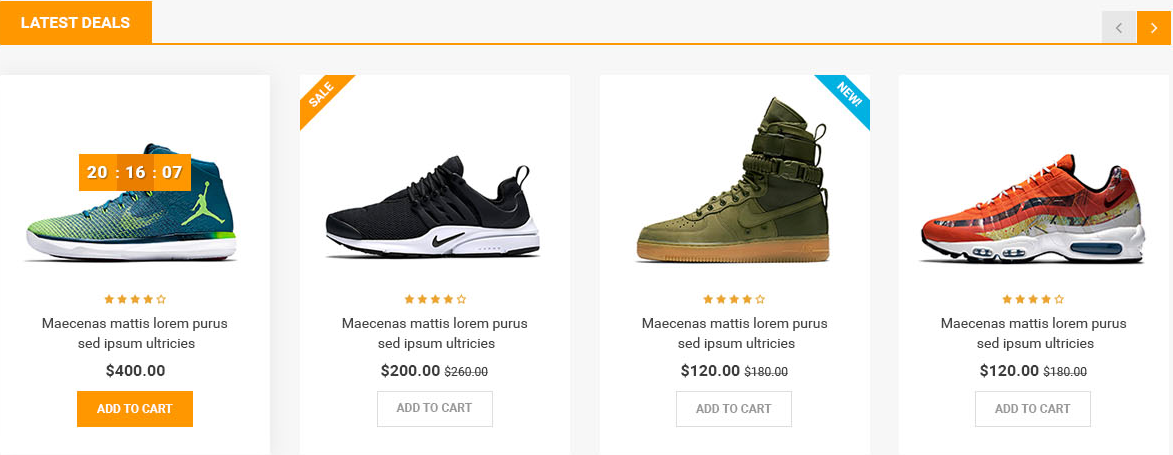Add the orange Air Max shoe to cart
Screen dimensions: 1173x455
[1033, 409]
